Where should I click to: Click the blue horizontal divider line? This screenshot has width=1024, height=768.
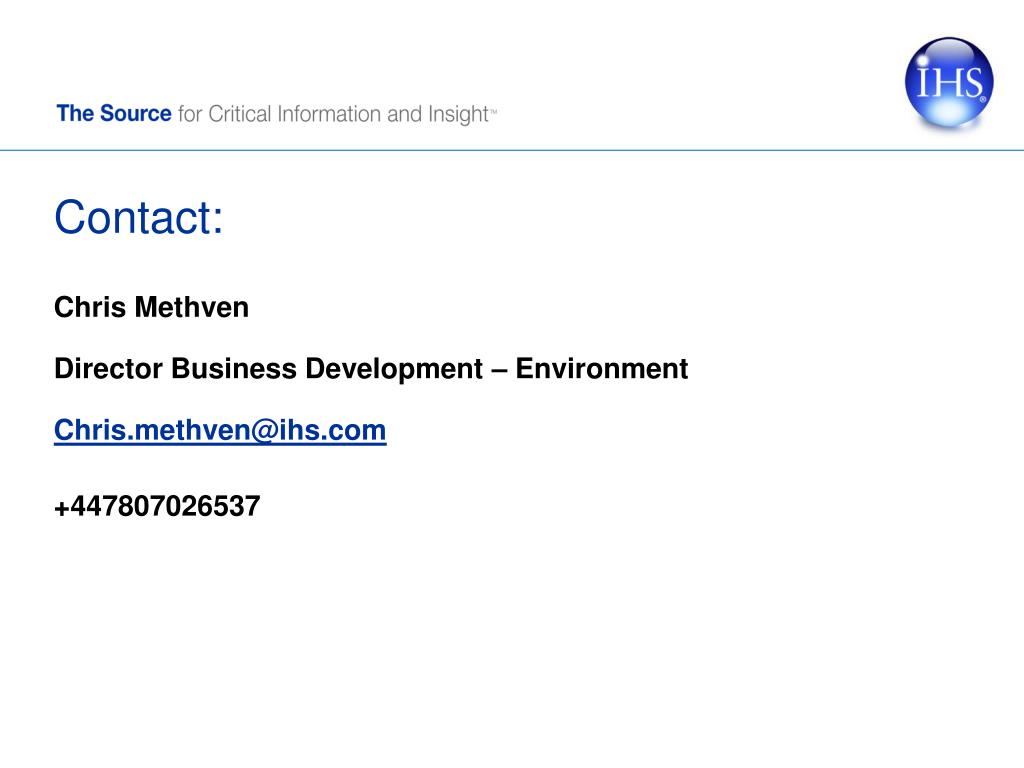pos(512,150)
